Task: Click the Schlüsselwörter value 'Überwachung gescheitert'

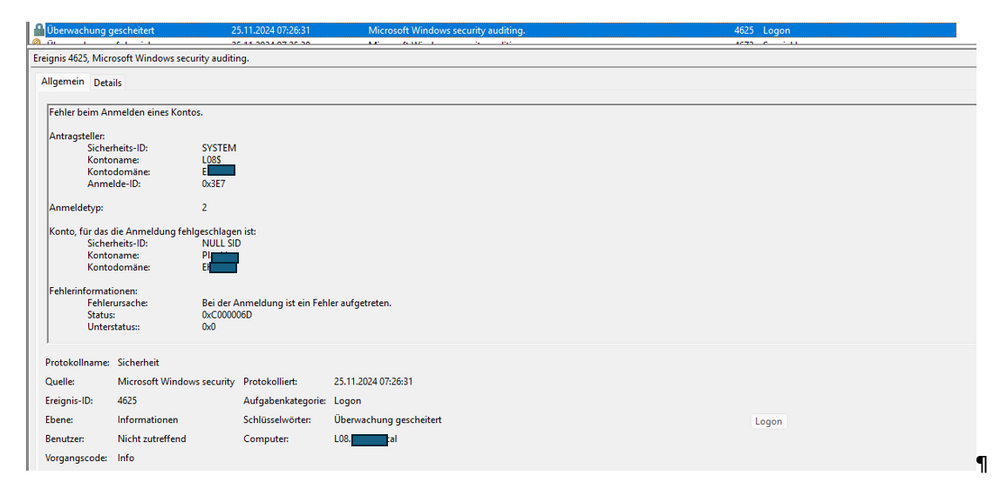Action: click(x=388, y=420)
